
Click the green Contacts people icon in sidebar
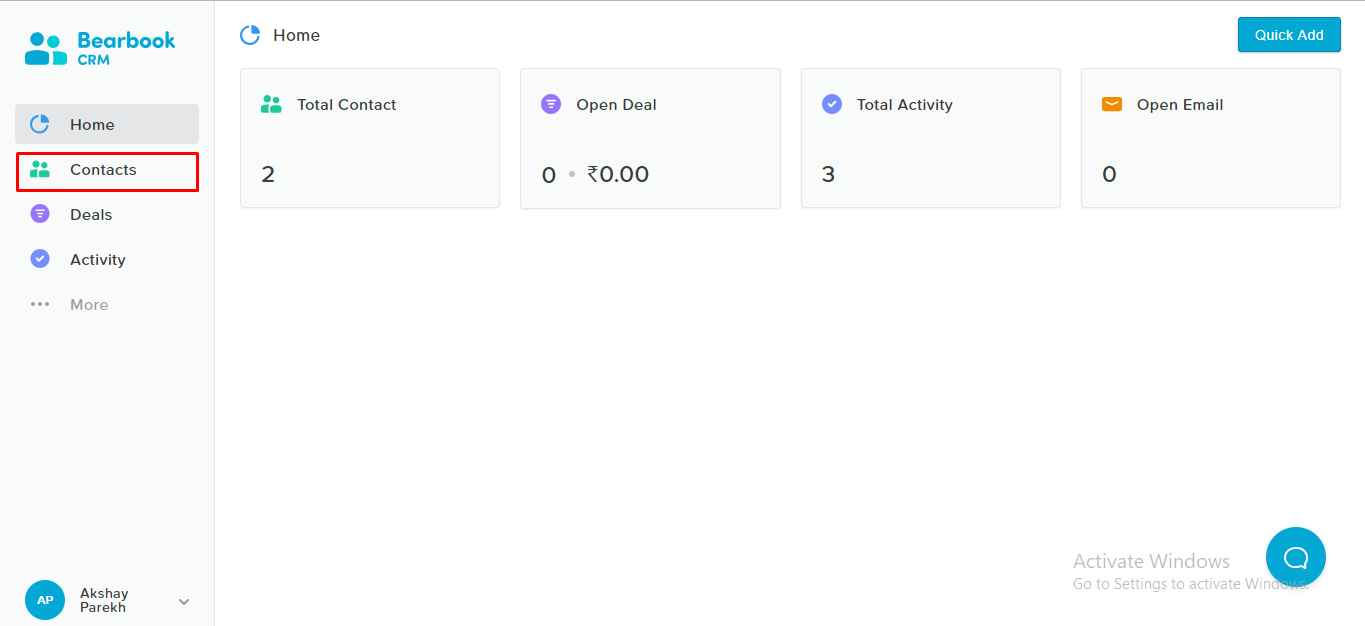[x=40, y=170]
